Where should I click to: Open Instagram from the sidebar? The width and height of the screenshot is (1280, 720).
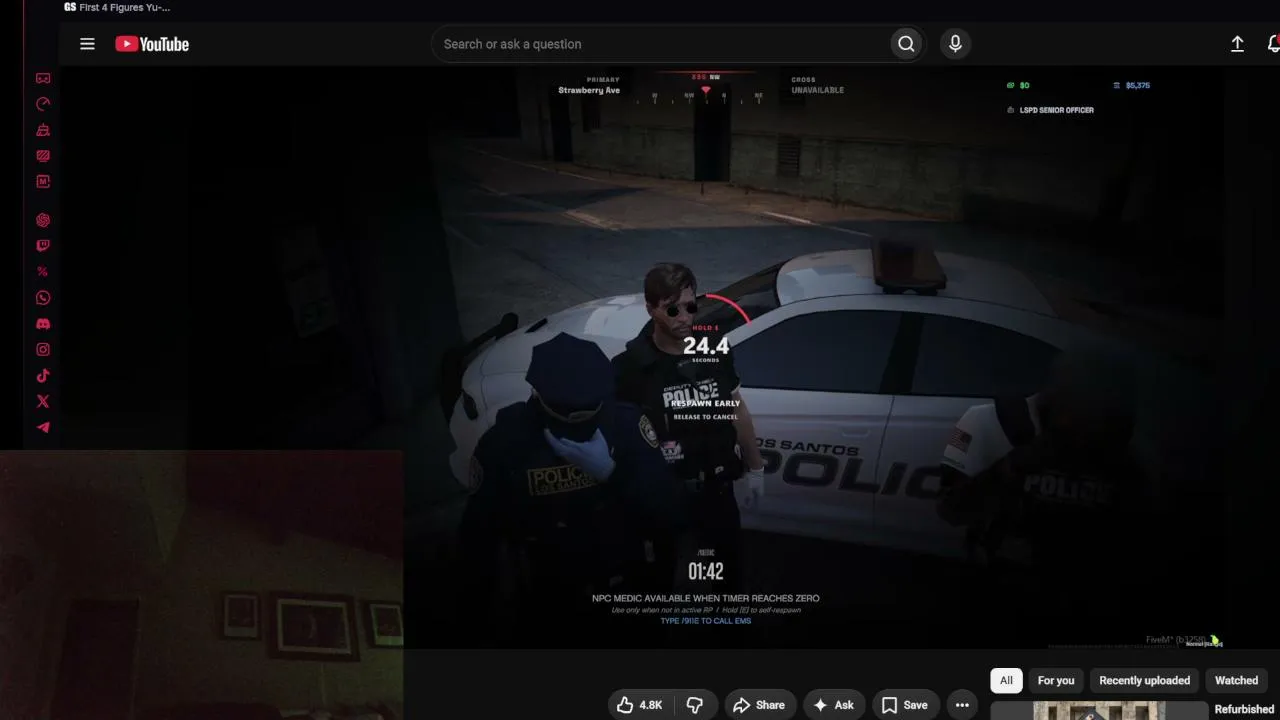pos(43,350)
